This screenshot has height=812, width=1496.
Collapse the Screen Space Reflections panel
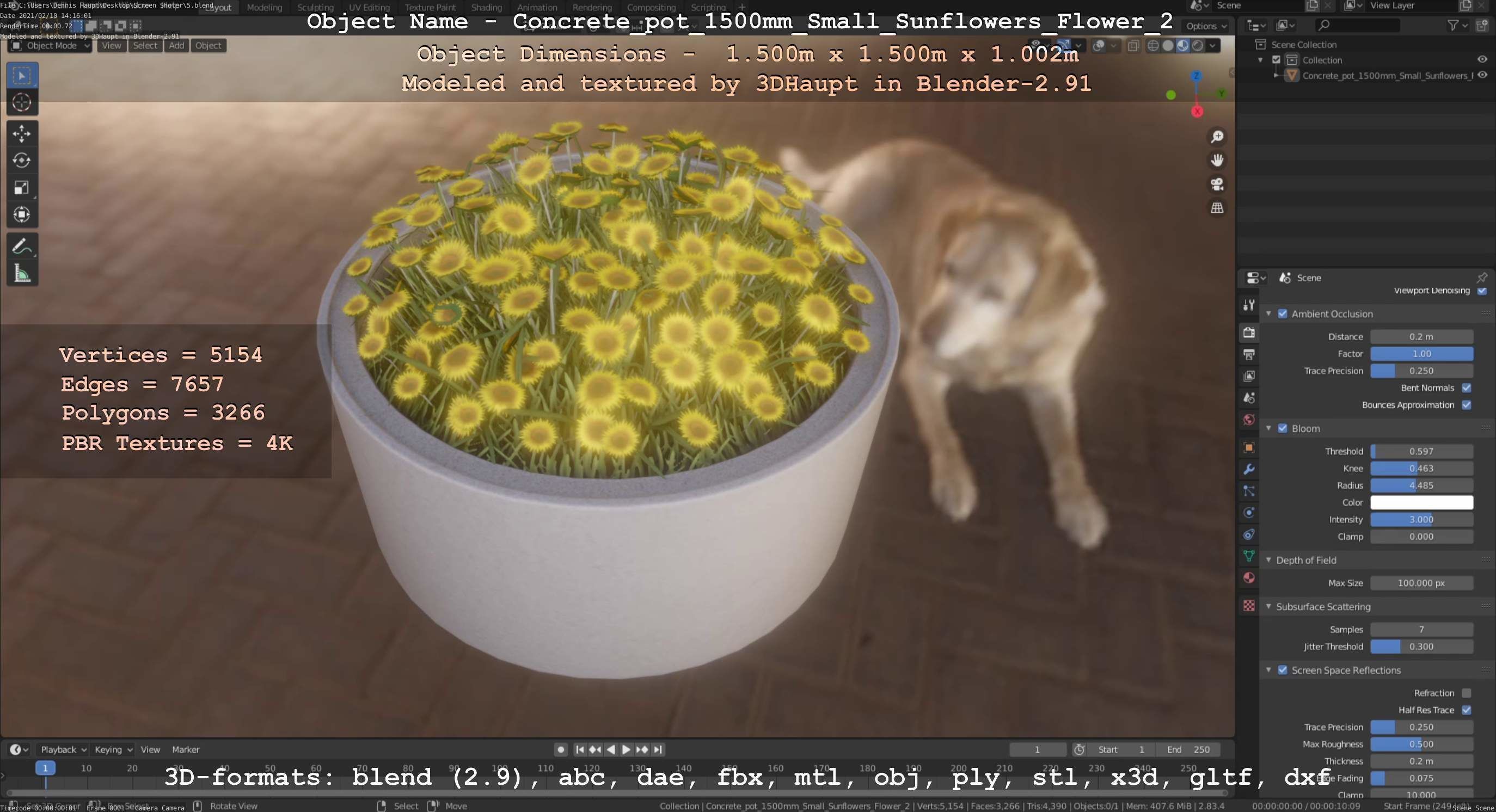coord(1268,670)
